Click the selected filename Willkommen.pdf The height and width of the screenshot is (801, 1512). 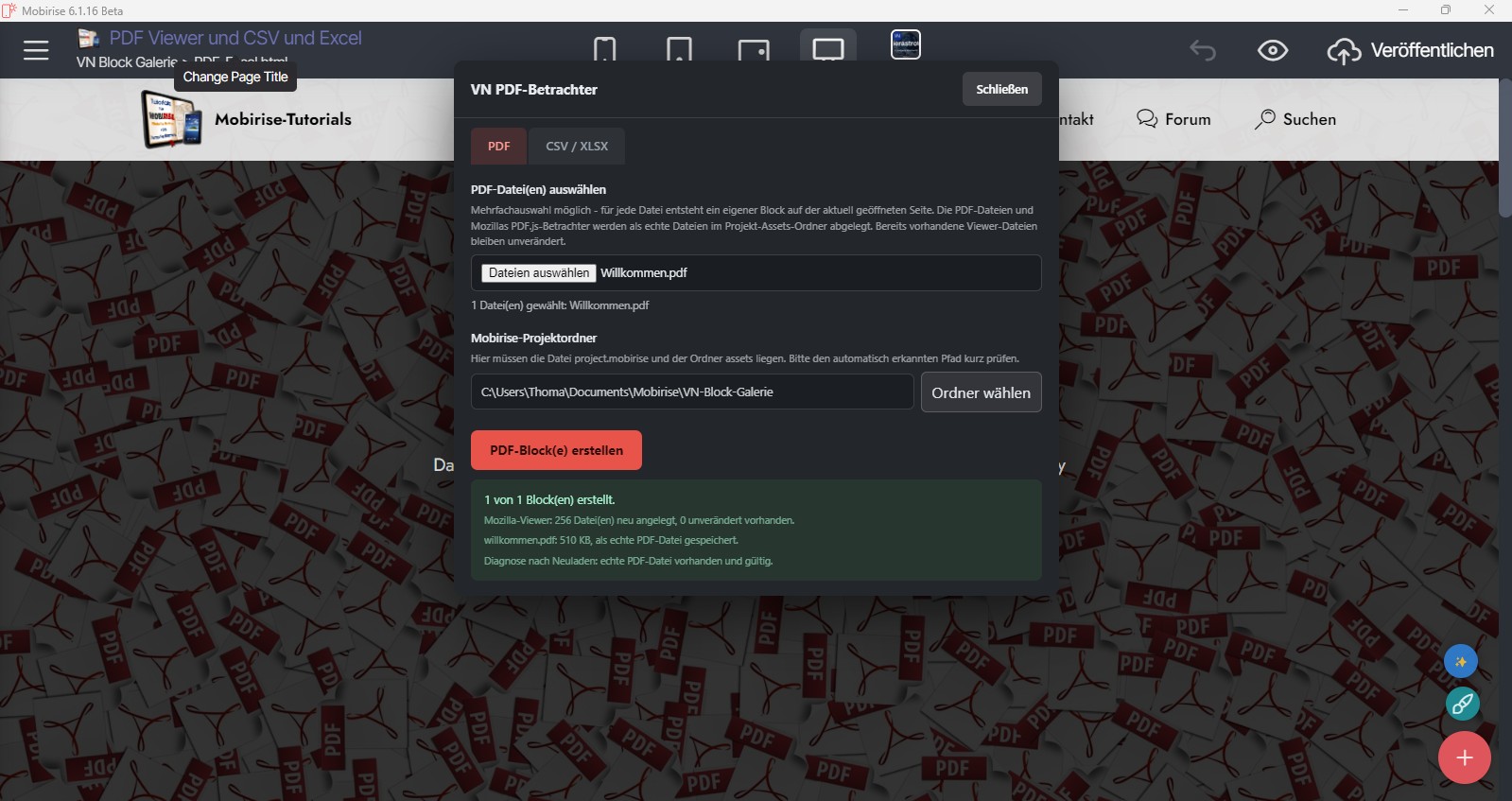pos(644,272)
